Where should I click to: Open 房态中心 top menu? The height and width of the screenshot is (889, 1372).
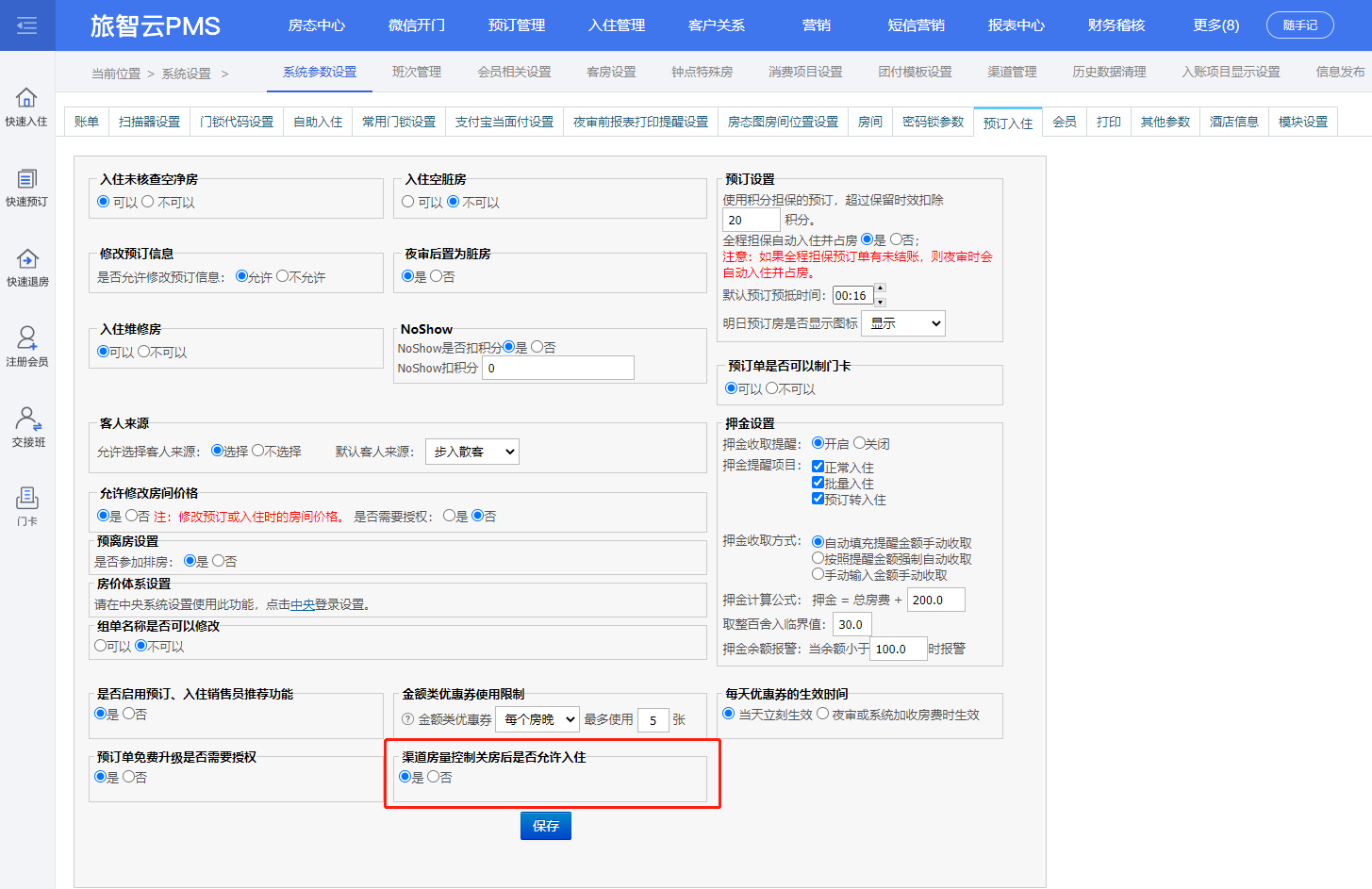click(317, 25)
